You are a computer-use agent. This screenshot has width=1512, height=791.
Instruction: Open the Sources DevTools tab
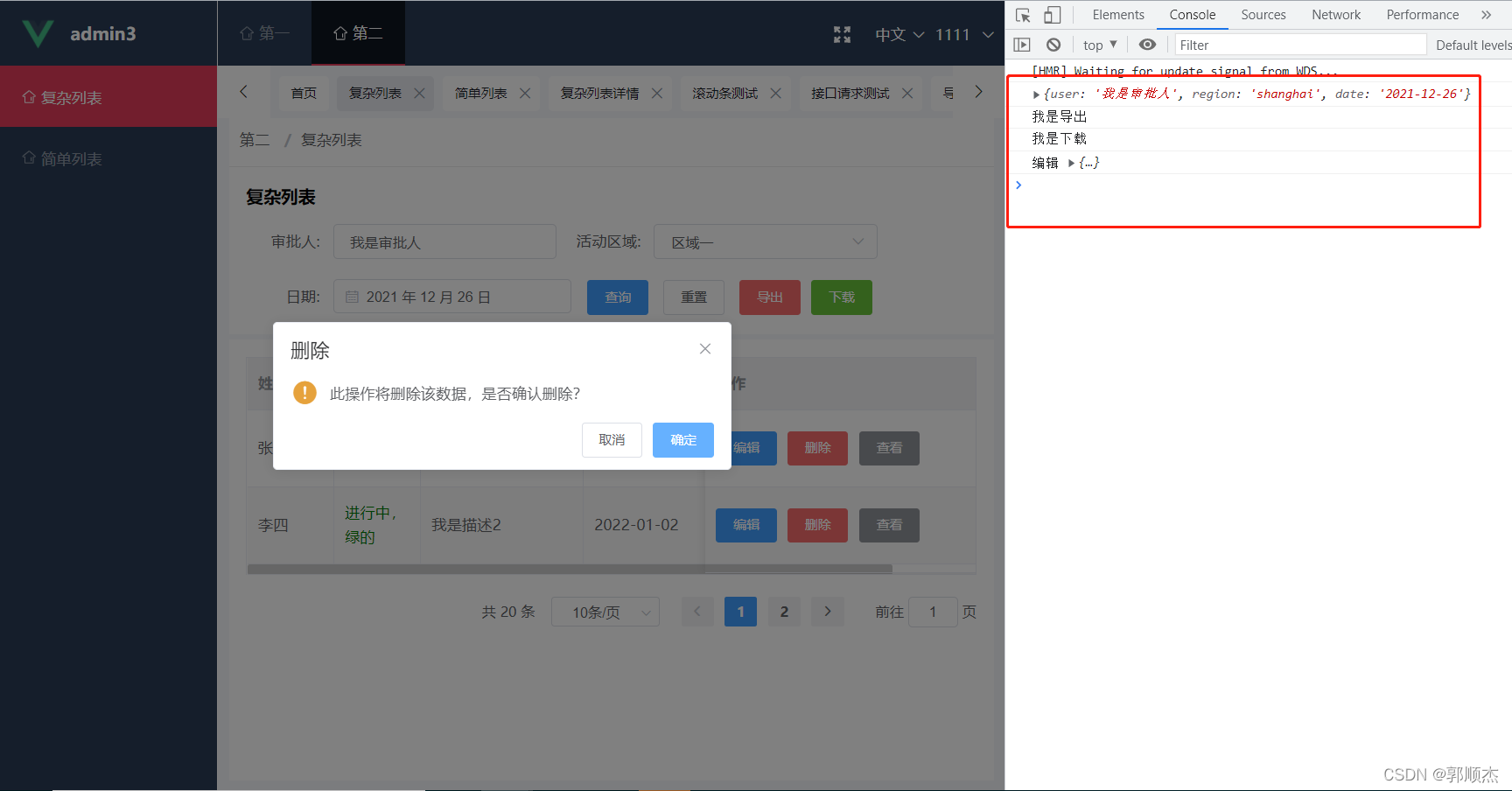[x=1263, y=15]
